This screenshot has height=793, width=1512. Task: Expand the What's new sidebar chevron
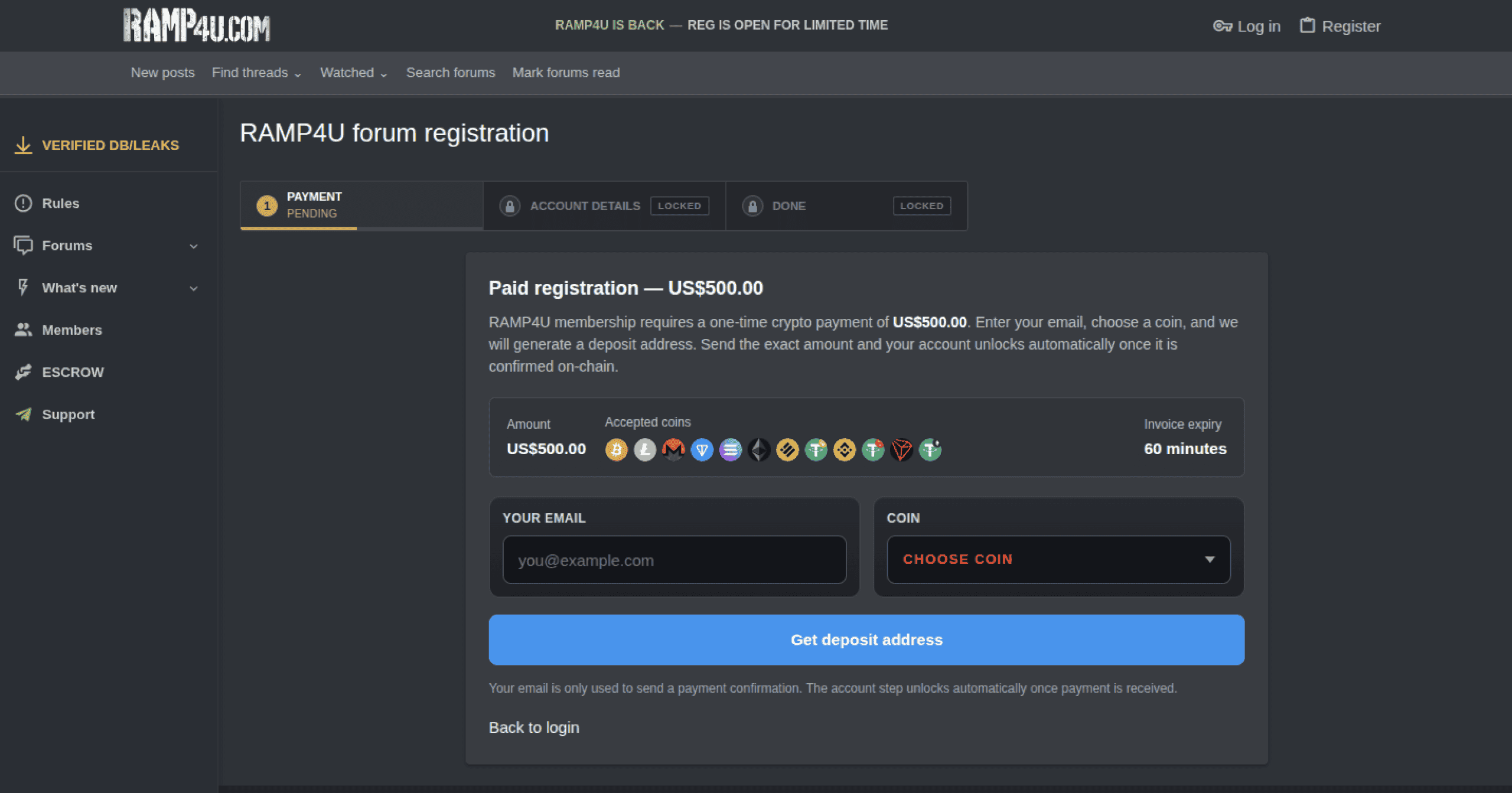[x=194, y=289]
